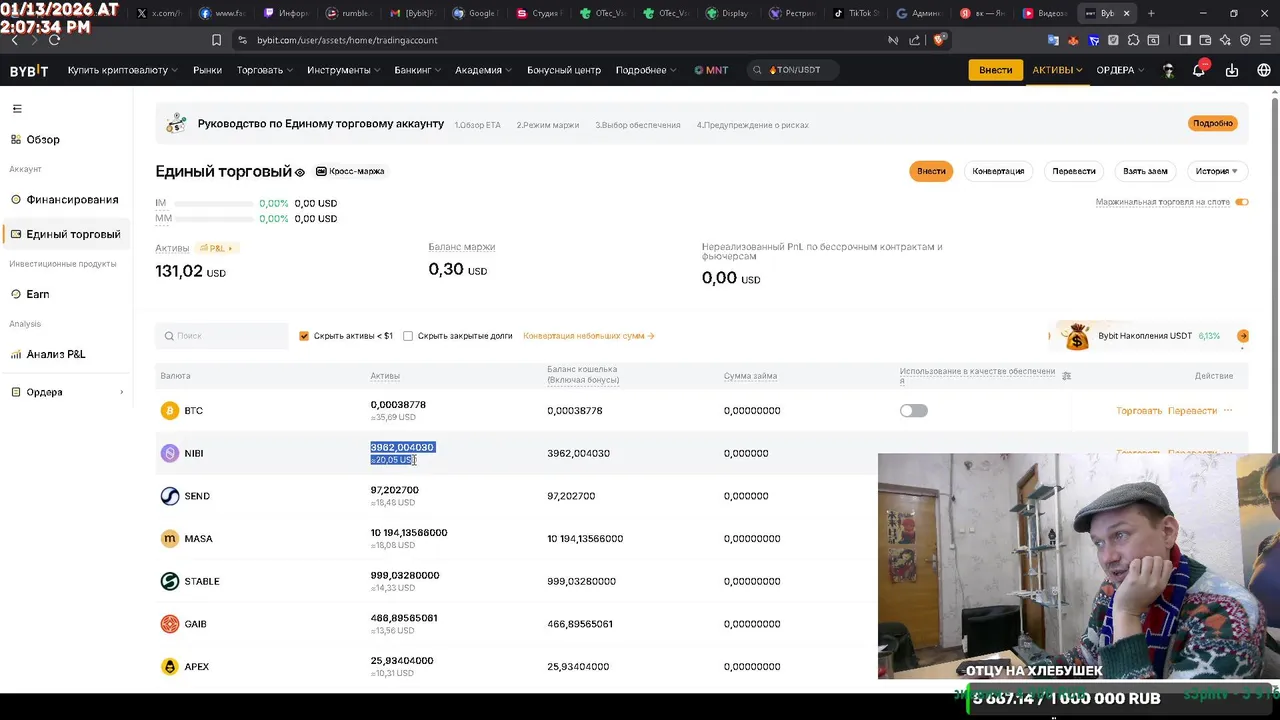
Task: Click 'Подробно' guide button
Action: click(1213, 123)
